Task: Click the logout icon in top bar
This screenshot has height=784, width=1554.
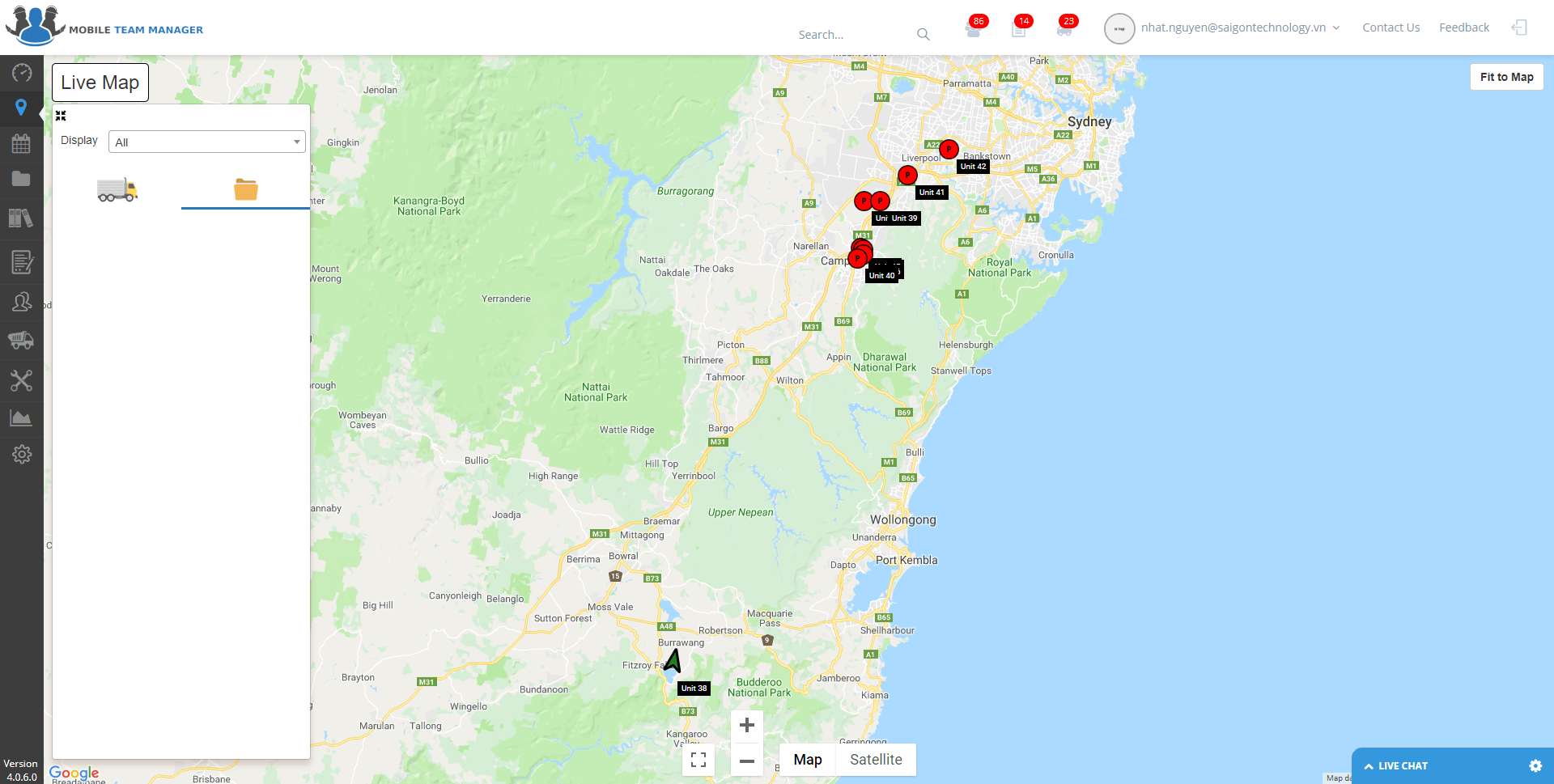Action: click(1519, 28)
